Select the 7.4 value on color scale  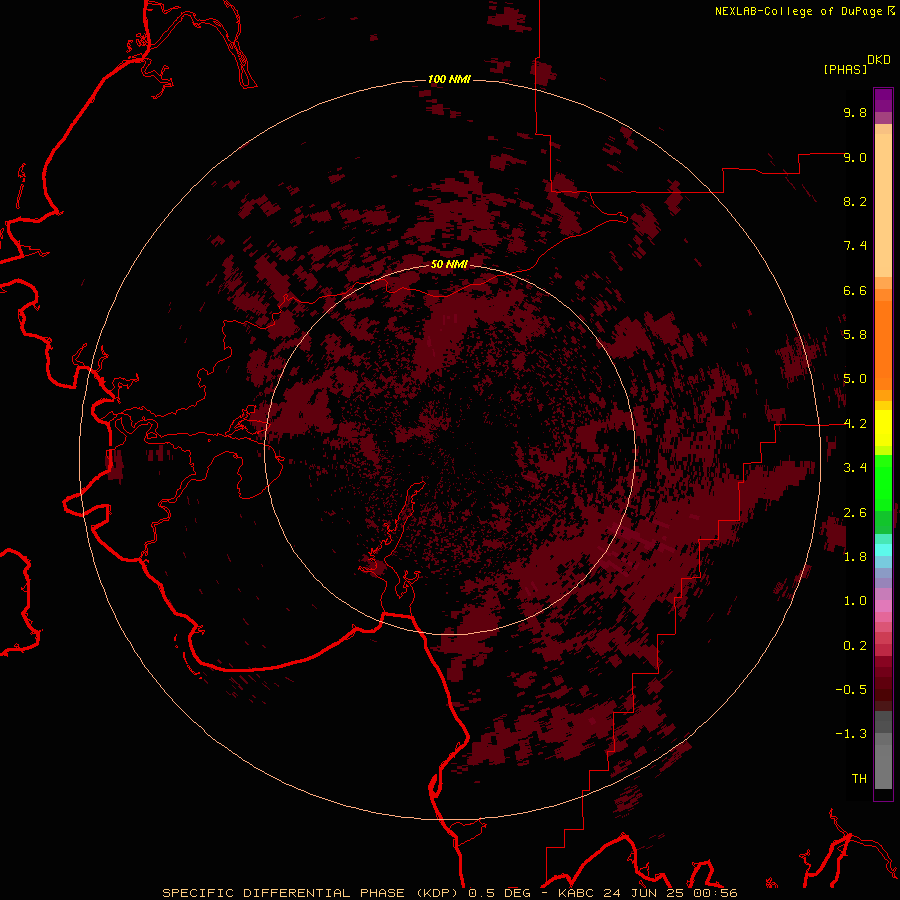tap(855, 246)
